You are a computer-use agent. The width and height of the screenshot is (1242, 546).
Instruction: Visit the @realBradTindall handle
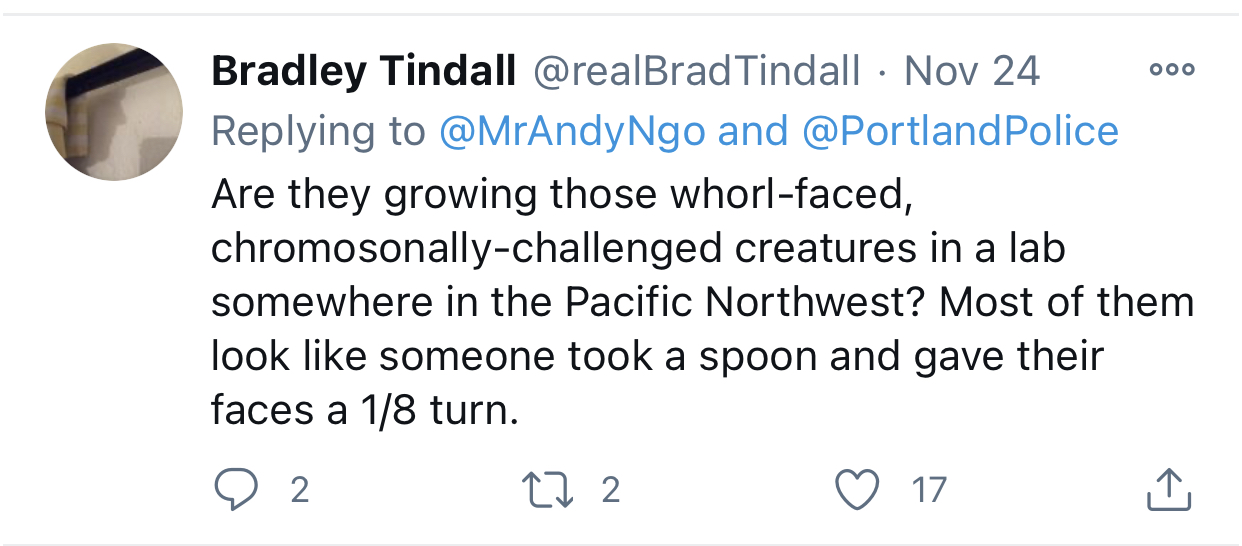tap(697, 71)
